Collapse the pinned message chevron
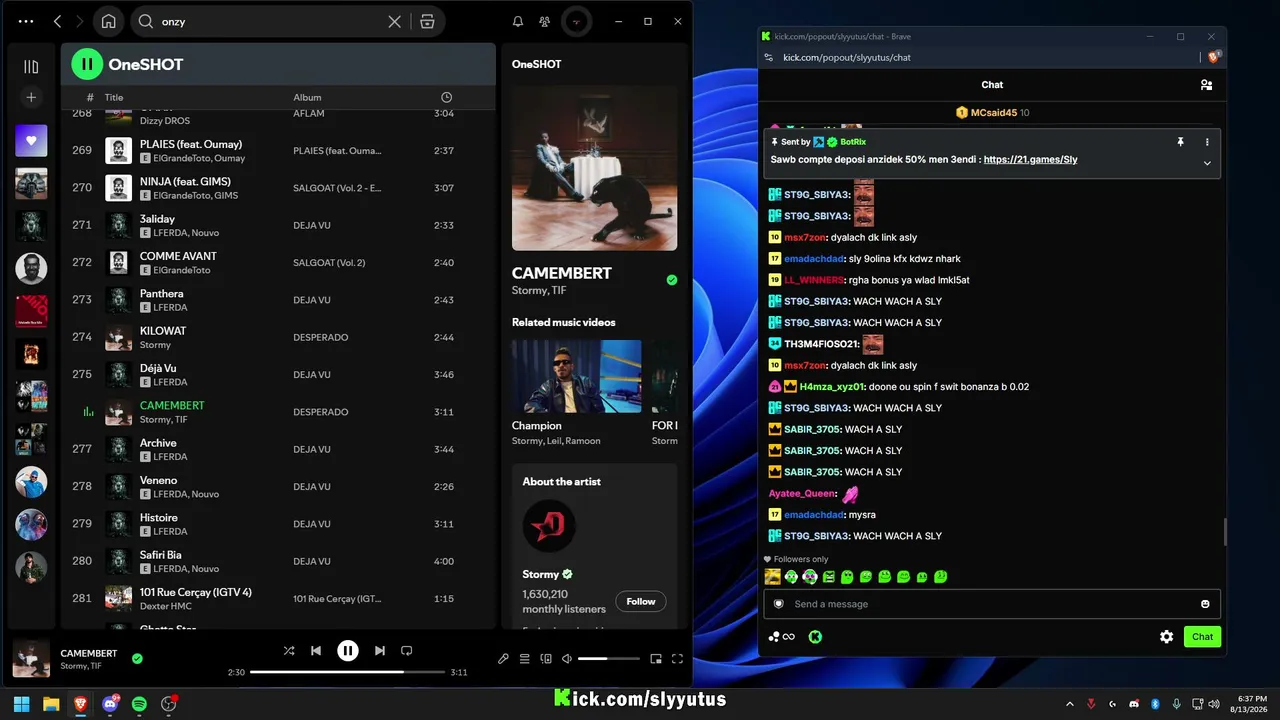Image resolution: width=1280 pixels, height=720 pixels. pyautogui.click(x=1207, y=163)
